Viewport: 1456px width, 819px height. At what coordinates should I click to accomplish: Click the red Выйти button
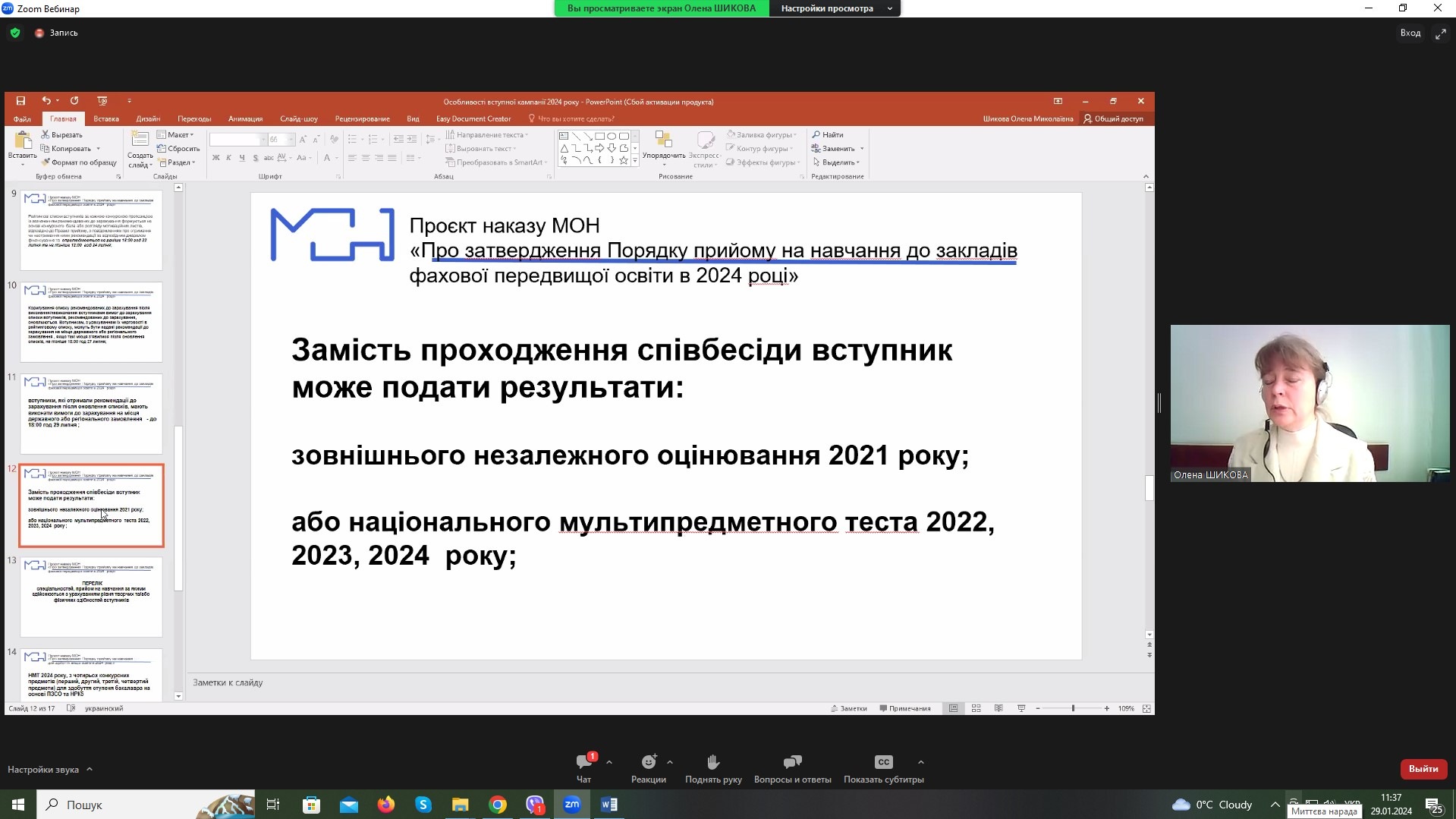tap(1423, 769)
